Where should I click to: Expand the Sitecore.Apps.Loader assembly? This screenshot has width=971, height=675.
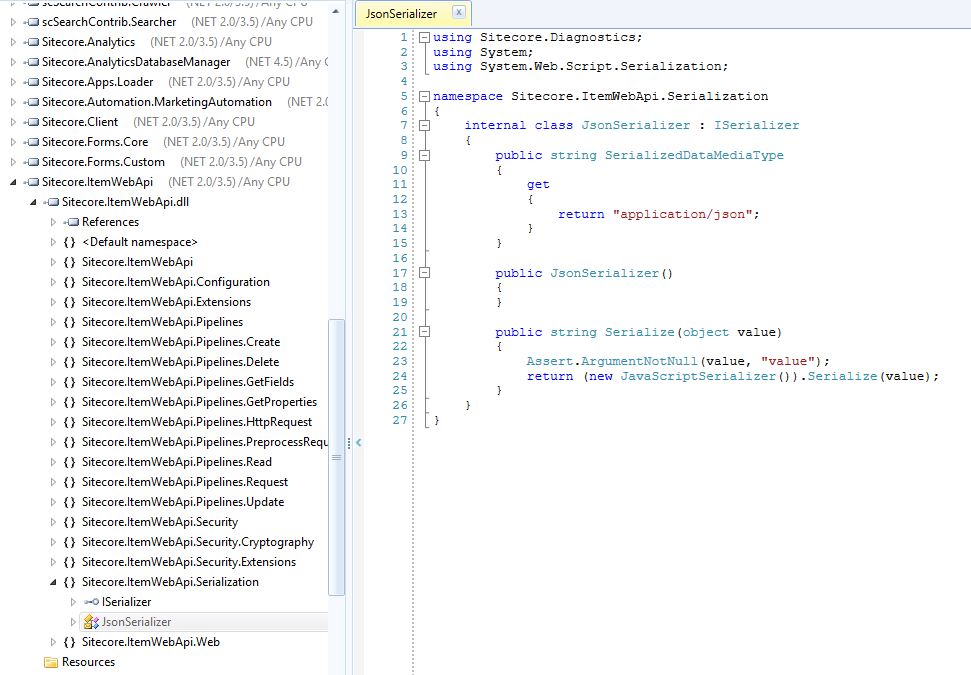(13, 82)
